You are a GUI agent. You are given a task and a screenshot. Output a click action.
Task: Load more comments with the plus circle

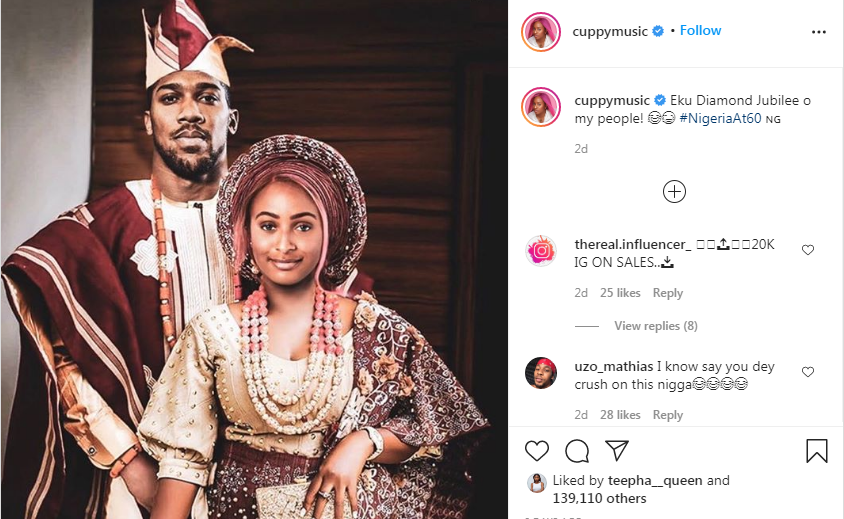(x=675, y=191)
